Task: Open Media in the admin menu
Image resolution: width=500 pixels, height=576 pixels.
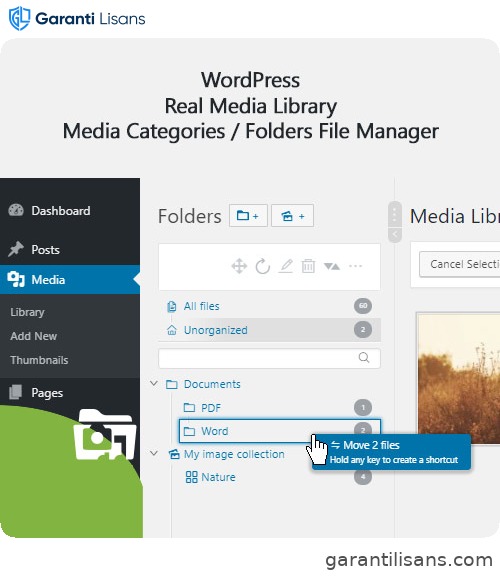Action: (x=70, y=280)
